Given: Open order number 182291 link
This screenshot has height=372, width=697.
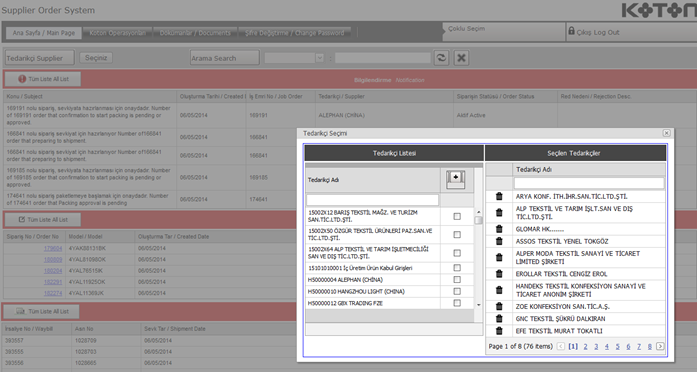Looking at the screenshot, I should point(53,282).
